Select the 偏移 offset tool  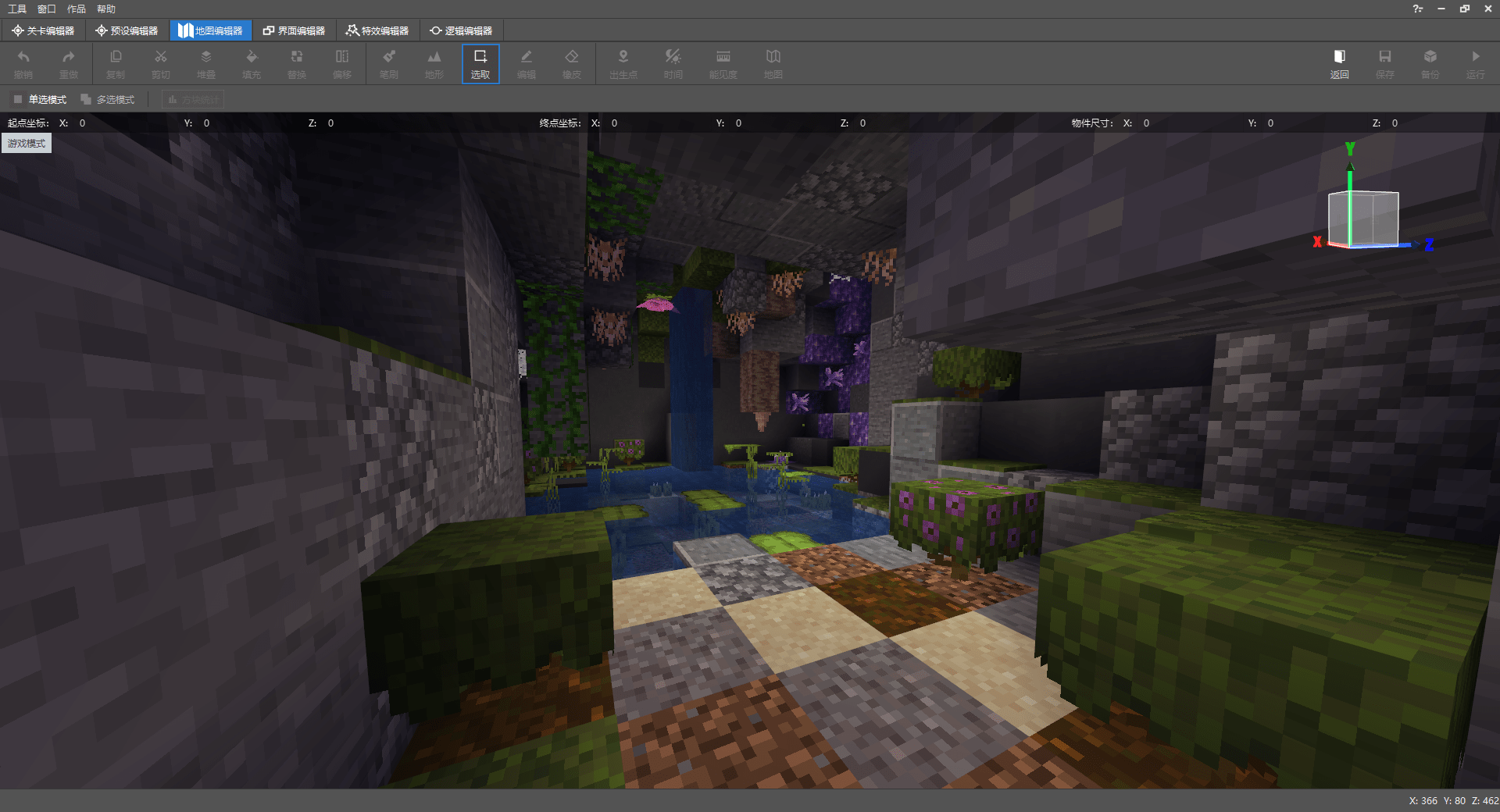(342, 63)
